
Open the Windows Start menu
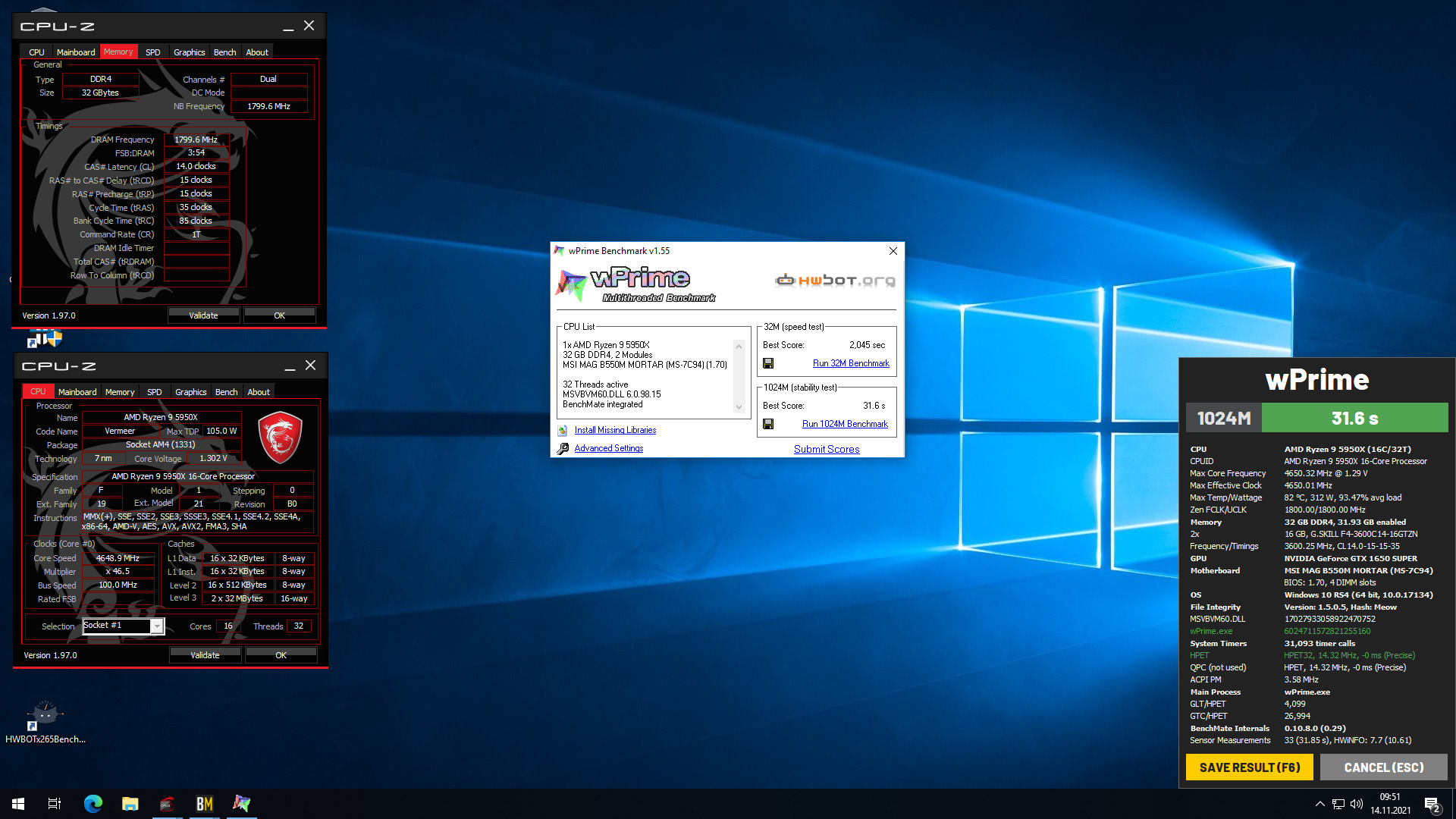coord(18,804)
